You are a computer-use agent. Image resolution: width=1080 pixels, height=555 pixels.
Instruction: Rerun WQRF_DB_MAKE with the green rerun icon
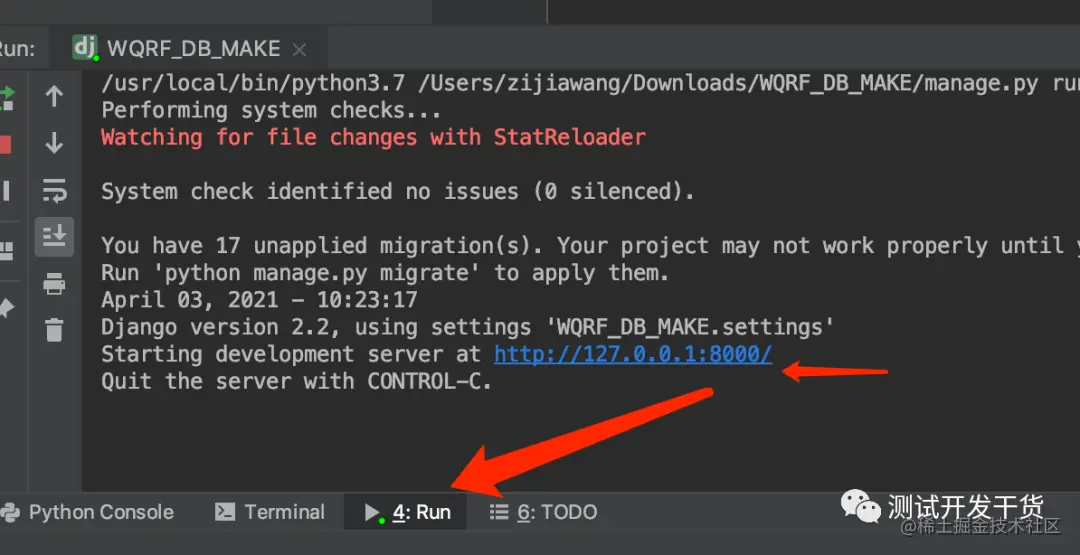pyautogui.click(x=6, y=98)
